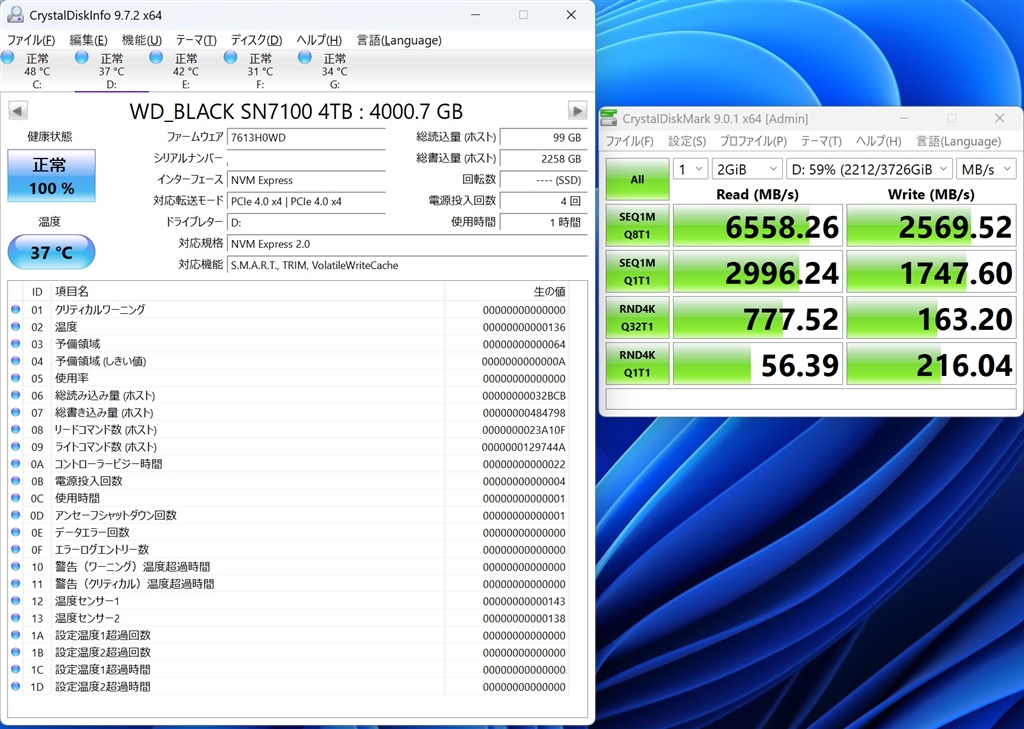Click the ファームウェア field 7613H0WD

pyautogui.click(x=306, y=137)
